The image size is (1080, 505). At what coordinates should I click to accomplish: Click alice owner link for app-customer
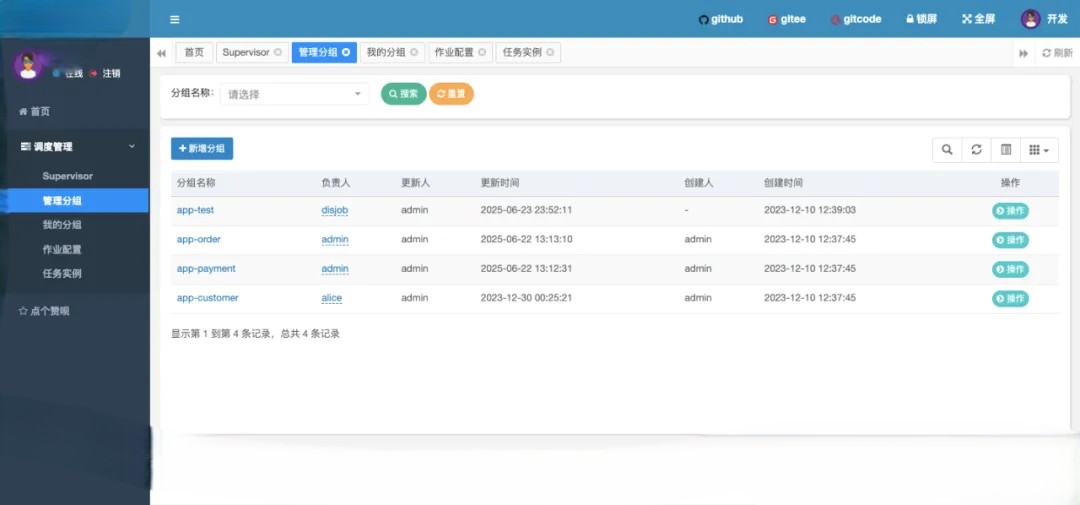pos(331,298)
